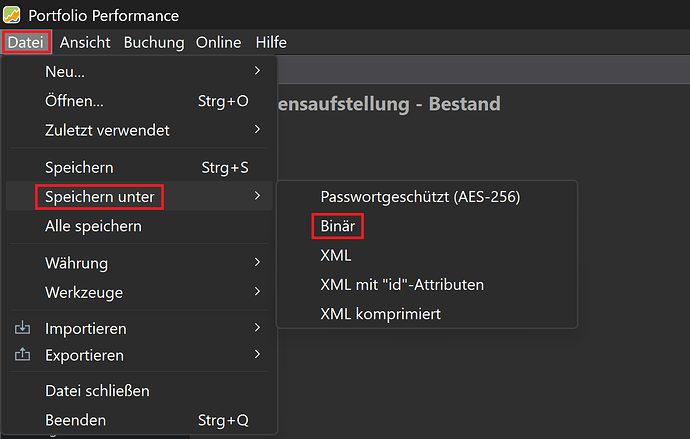Screen dimensions: 690x439
Task: Select Speichern in the file menu
Action: 79,168
